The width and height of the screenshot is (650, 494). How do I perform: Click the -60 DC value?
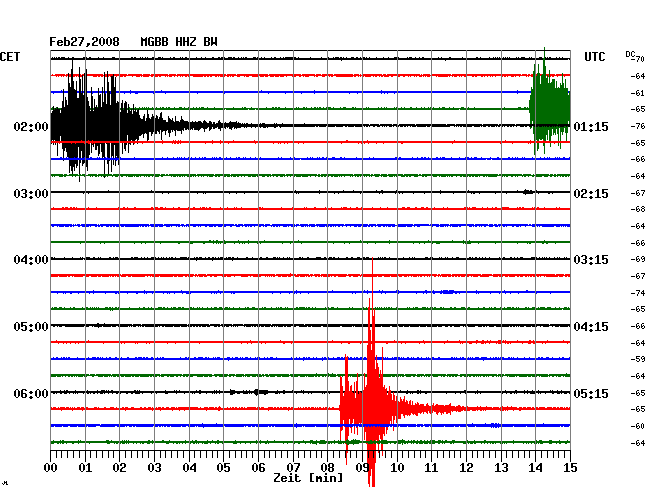[638, 426]
